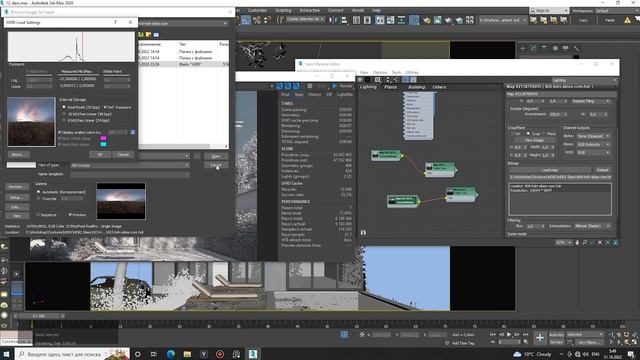Toggle the Def. Exposure checkbox
The height and width of the screenshot is (360, 640).
pos(105,107)
